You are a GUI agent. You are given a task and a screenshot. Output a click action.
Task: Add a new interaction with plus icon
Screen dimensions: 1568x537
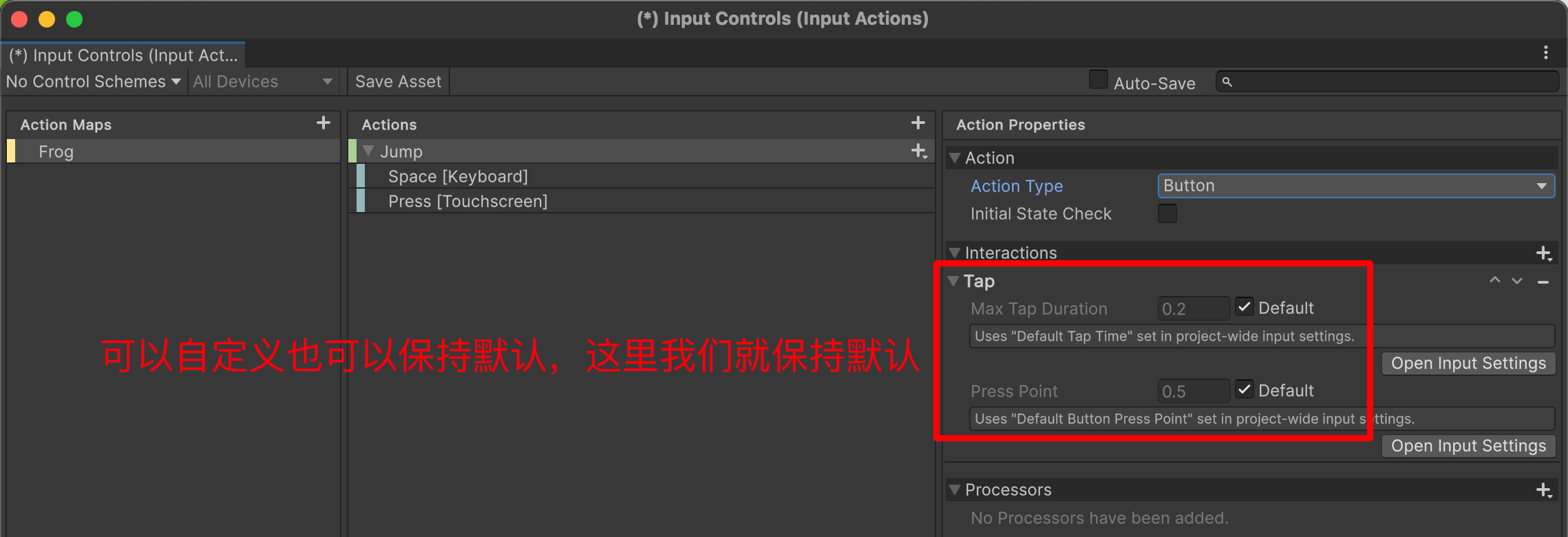[1544, 253]
